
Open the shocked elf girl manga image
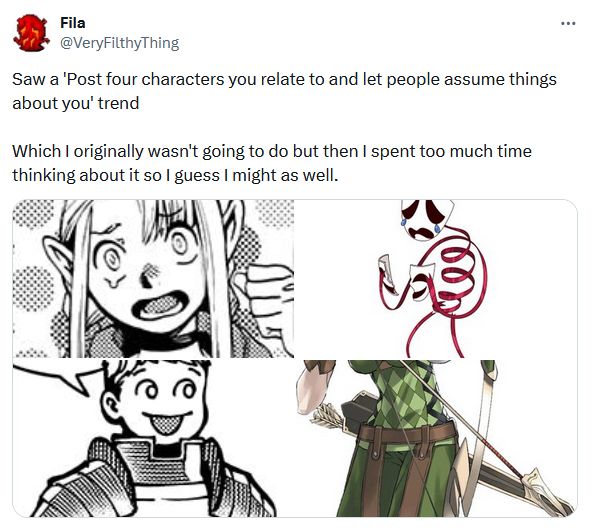[x=153, y=278]
